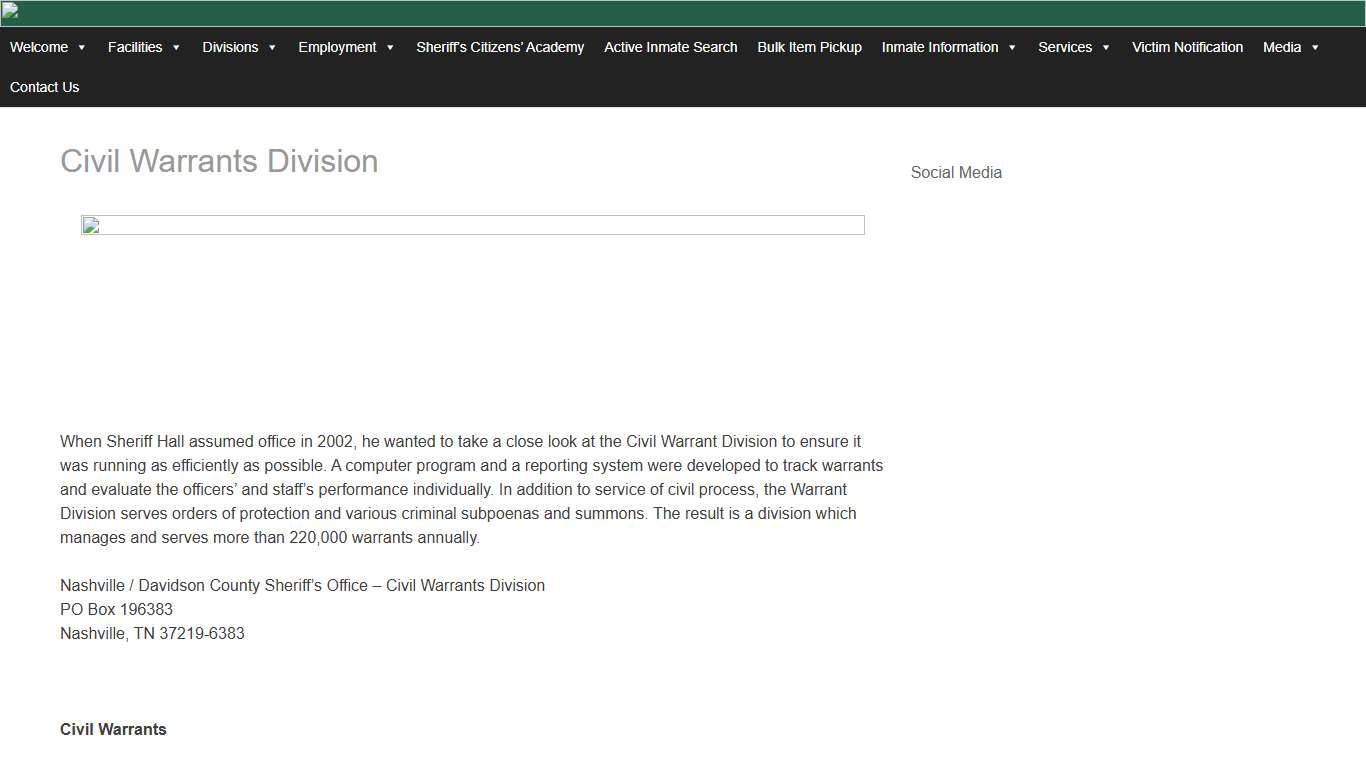Open Active Inmate Search
Viewport: 1366px width, 768px height.
pos(670,47)
